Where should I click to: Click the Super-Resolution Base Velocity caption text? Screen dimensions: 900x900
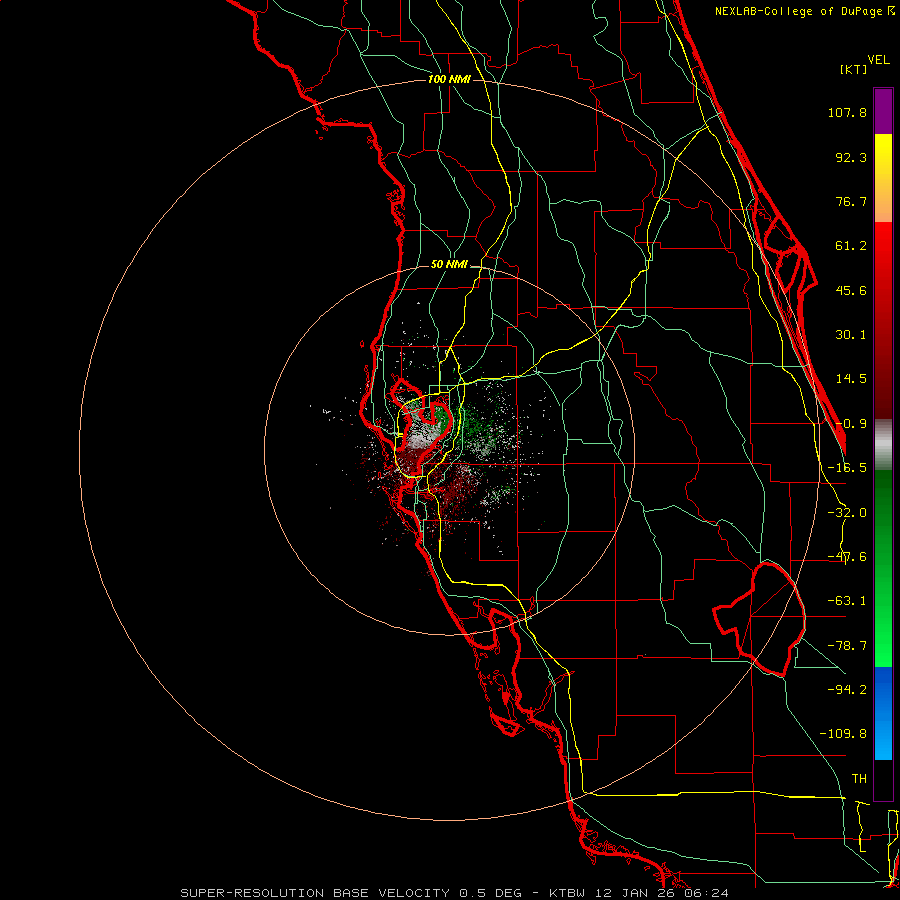click(x=455, y=893)
